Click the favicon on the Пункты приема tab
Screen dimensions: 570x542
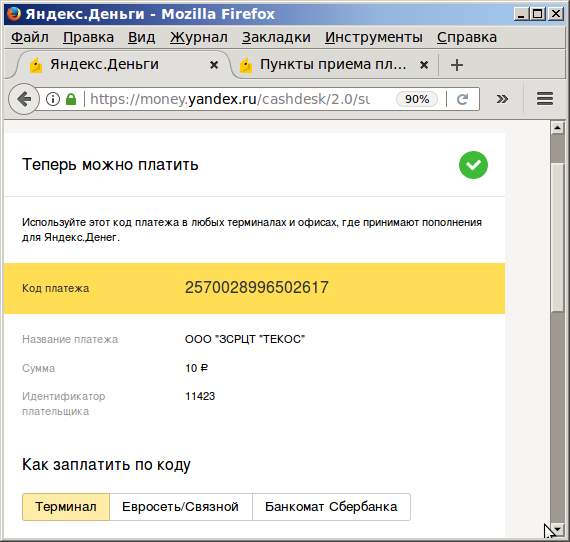click(x=246, y=65)
